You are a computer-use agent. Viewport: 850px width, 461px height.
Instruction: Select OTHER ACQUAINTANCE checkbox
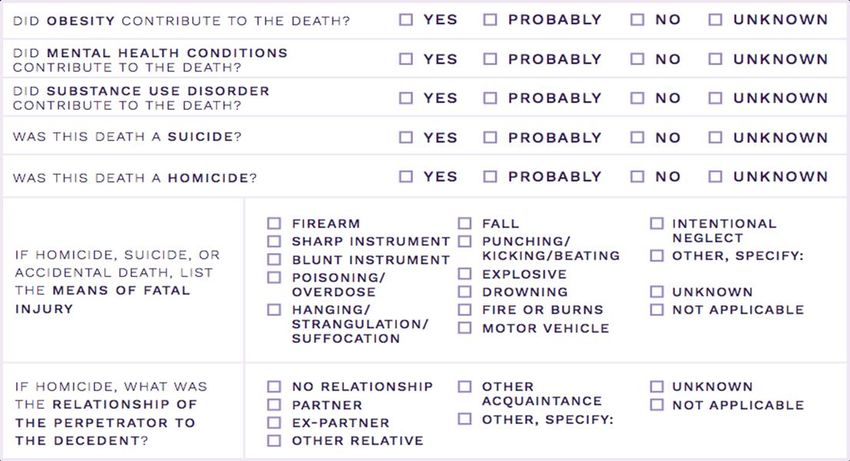[465, 387]
